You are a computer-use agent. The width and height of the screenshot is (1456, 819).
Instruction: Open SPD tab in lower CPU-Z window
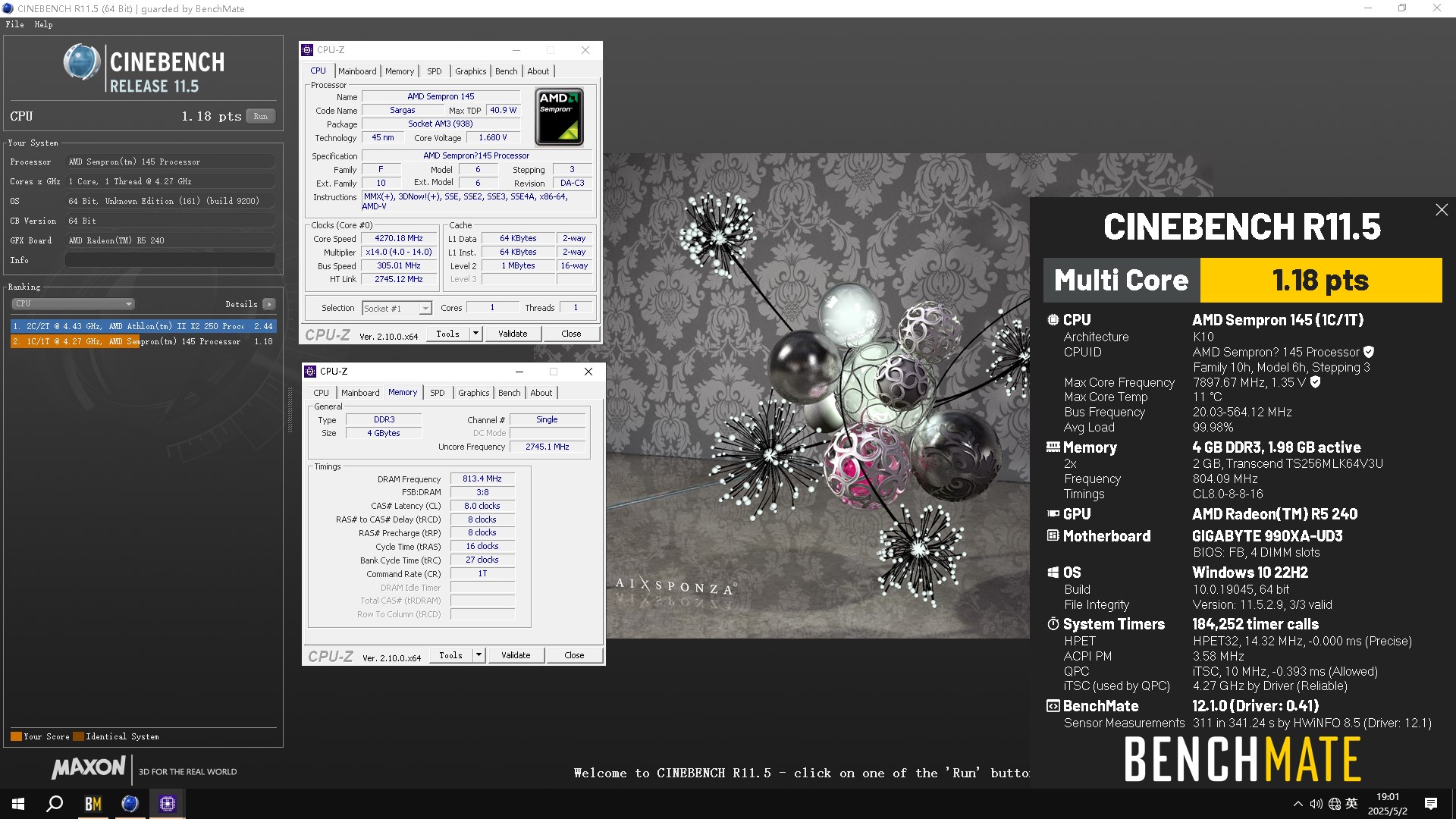click(x=437, y=393)
